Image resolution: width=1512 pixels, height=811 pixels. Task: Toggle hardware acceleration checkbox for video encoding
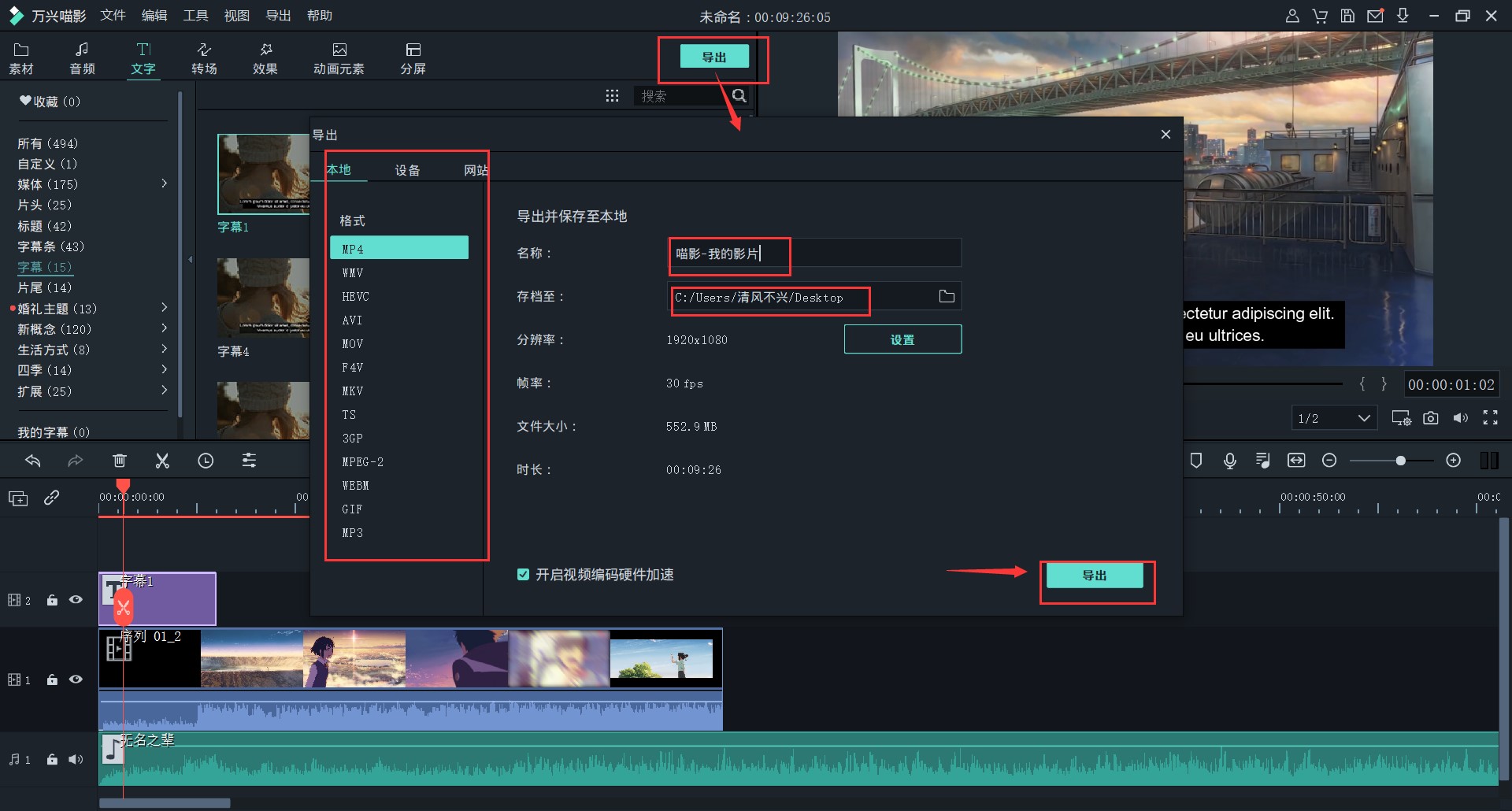[523, 575]
